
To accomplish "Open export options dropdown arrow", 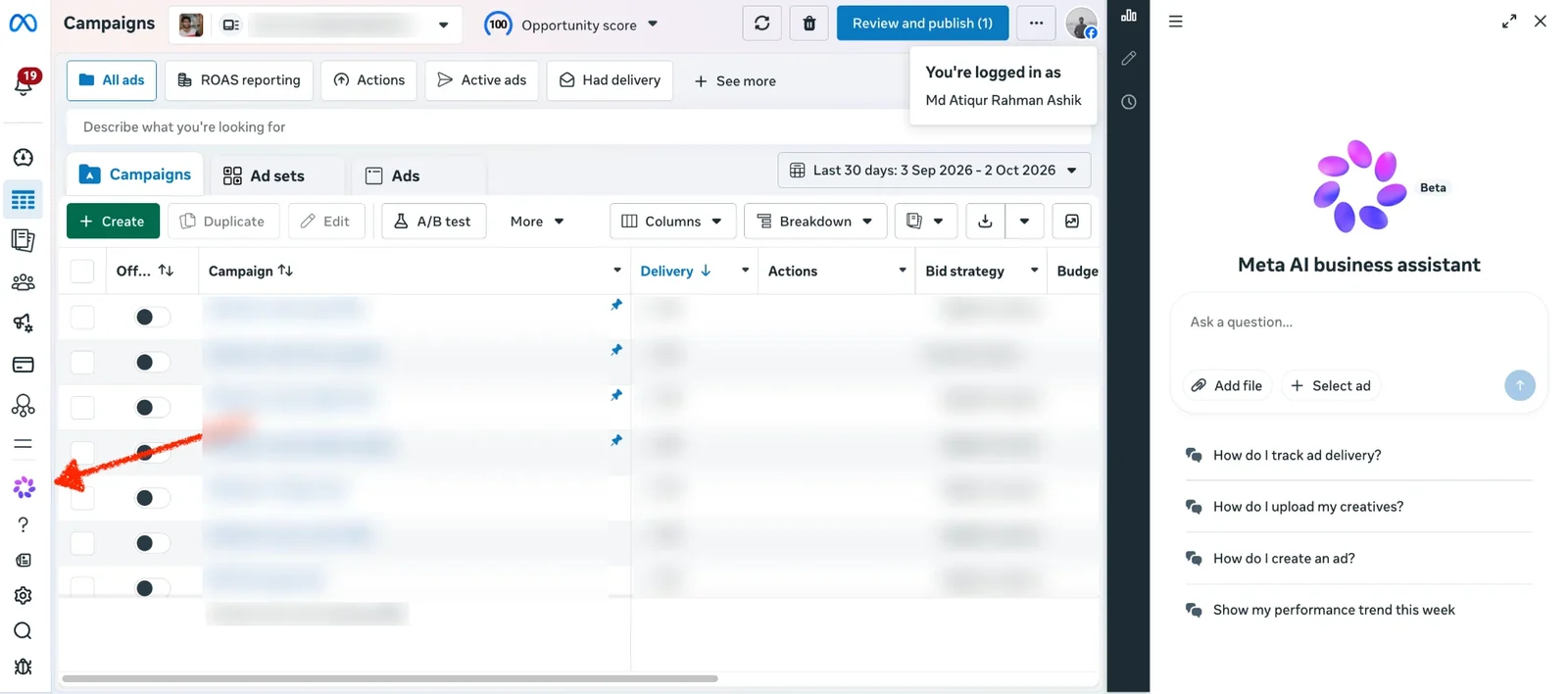I will (1024, 222).
